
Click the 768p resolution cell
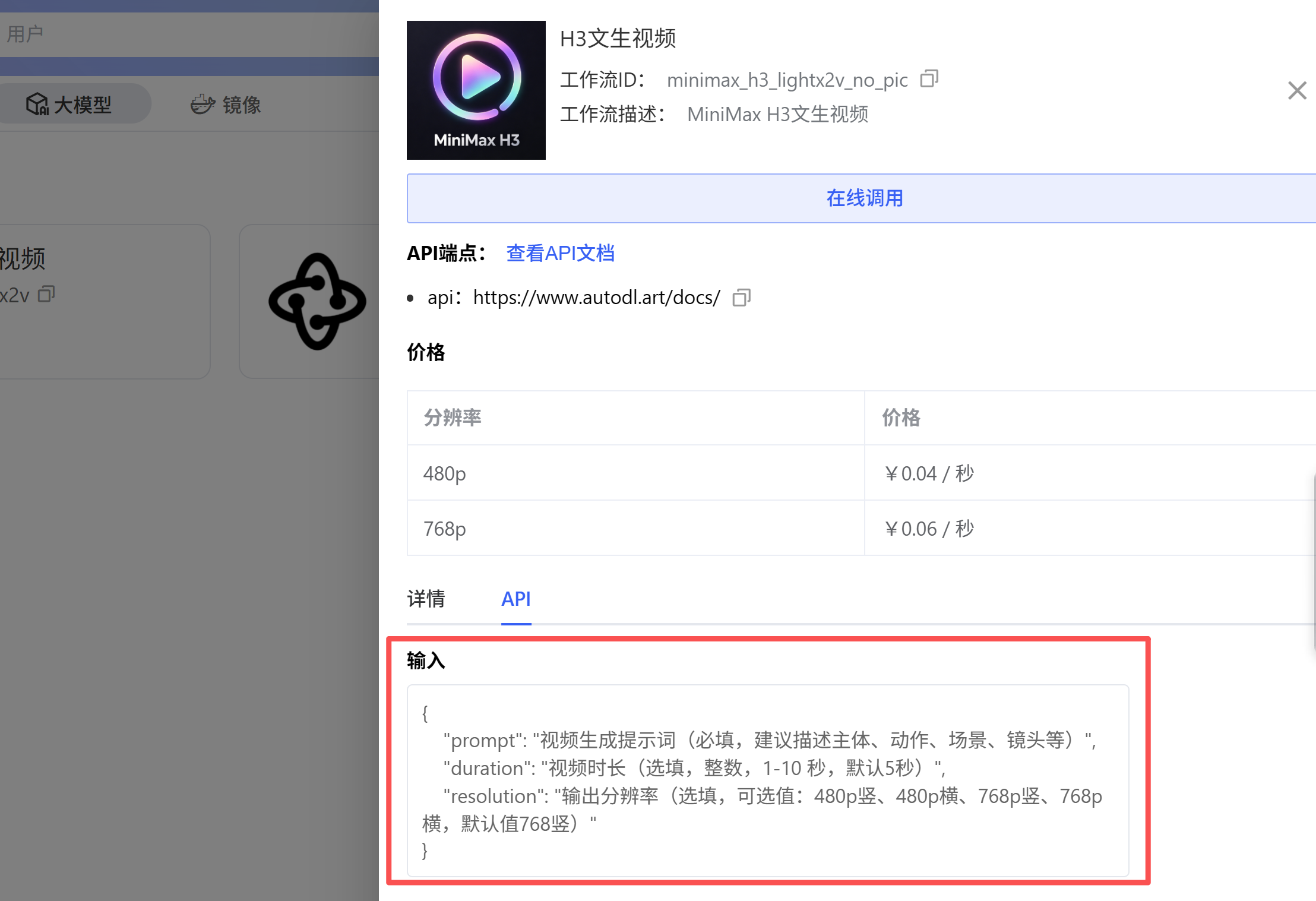pyautogui.click(x=635, y=529)
